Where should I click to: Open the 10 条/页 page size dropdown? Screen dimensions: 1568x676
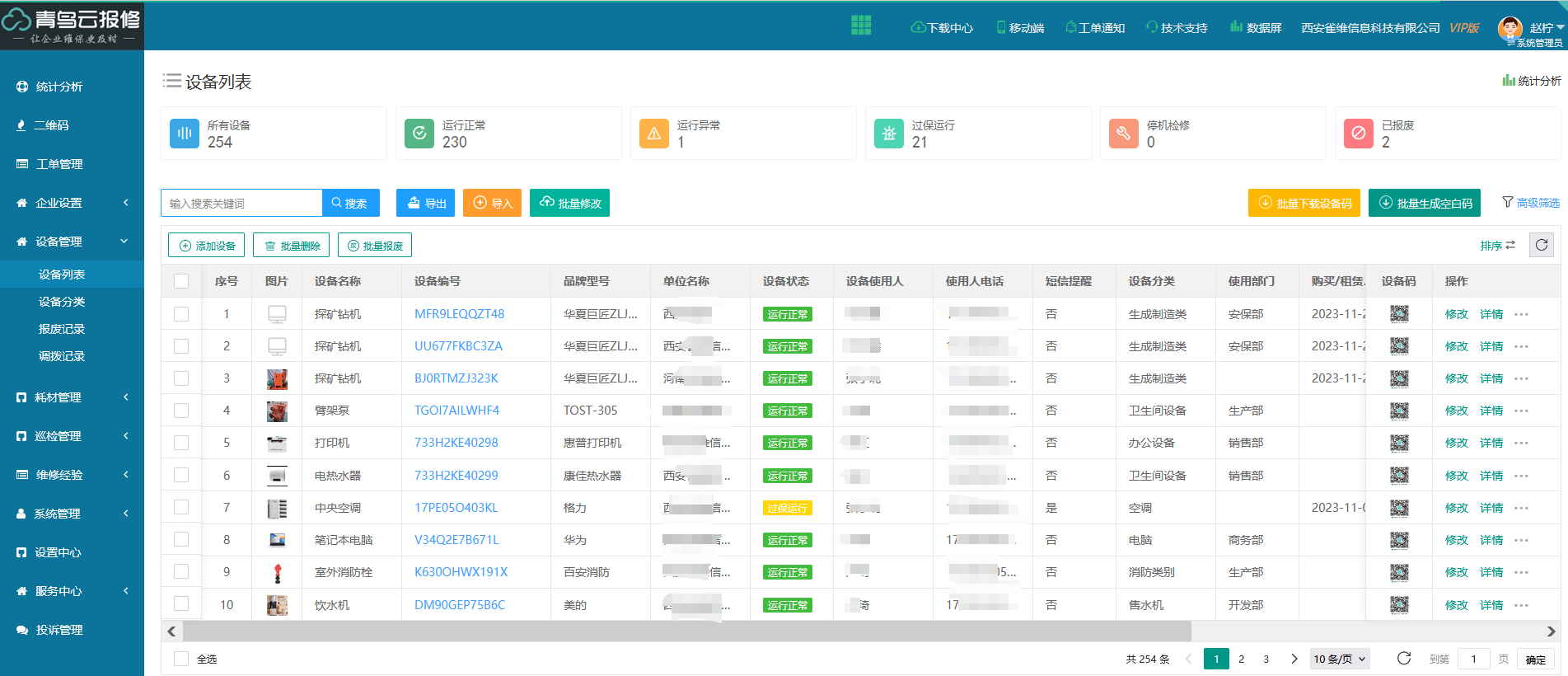tap(1340, 659)
